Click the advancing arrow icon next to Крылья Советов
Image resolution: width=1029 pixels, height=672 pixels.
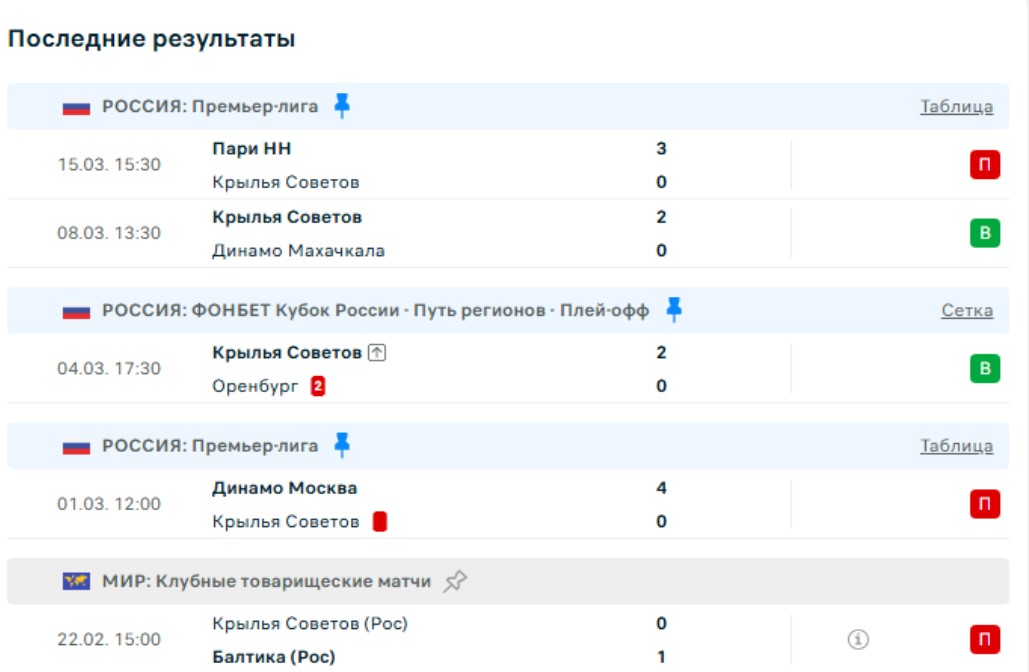click(x=376, y=353)
